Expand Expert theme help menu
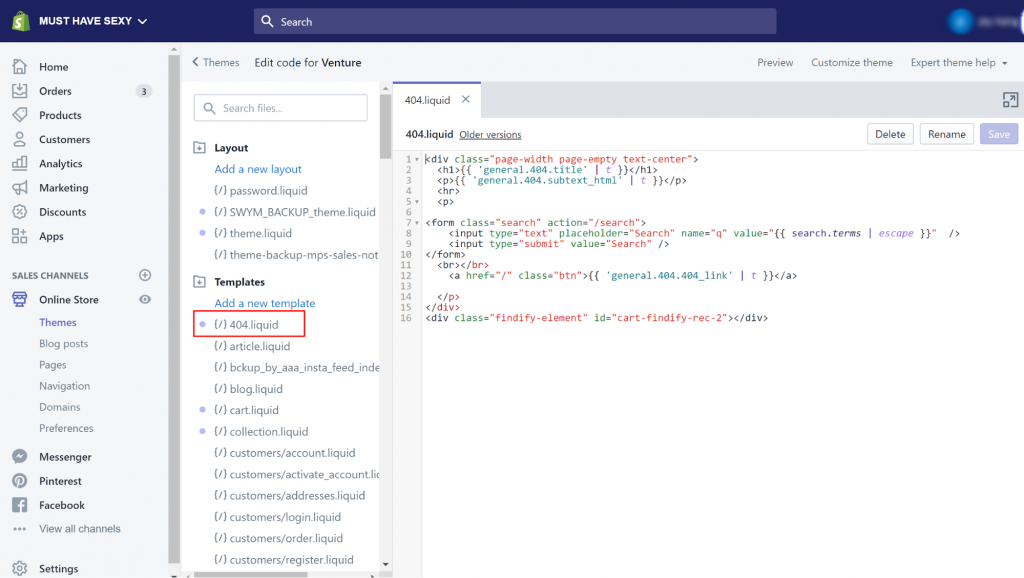1024x578 pixels. (959, 62)
